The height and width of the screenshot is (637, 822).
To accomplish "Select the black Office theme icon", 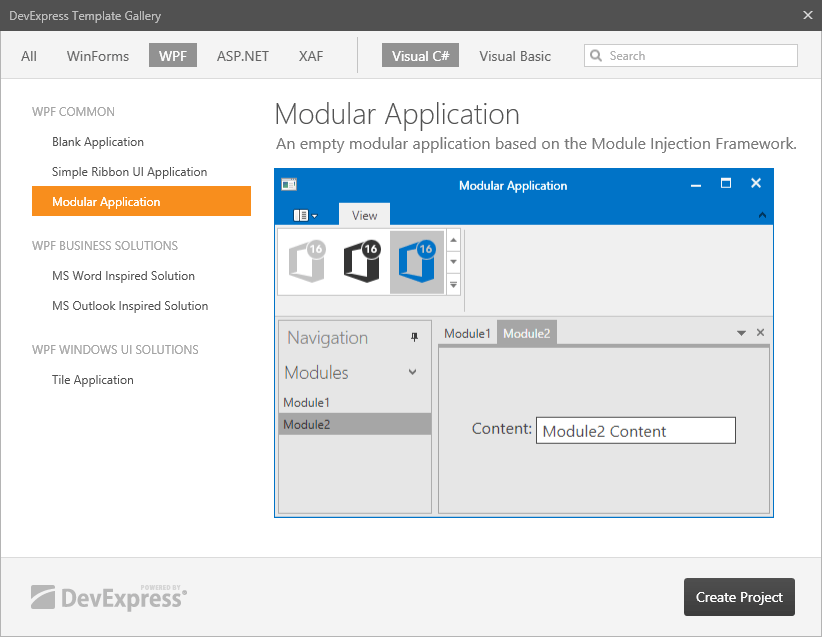I will [x=361, y=262].
